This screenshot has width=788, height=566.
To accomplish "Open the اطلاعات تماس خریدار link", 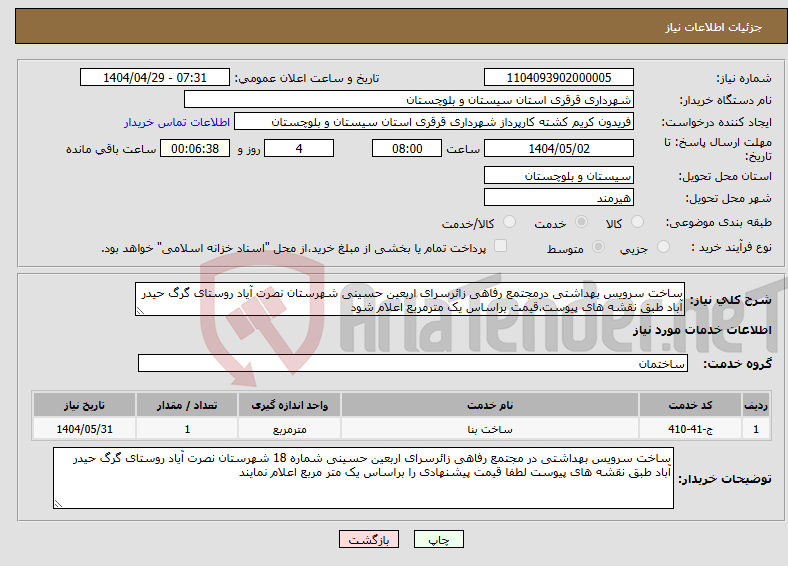I will coord(177,122).
